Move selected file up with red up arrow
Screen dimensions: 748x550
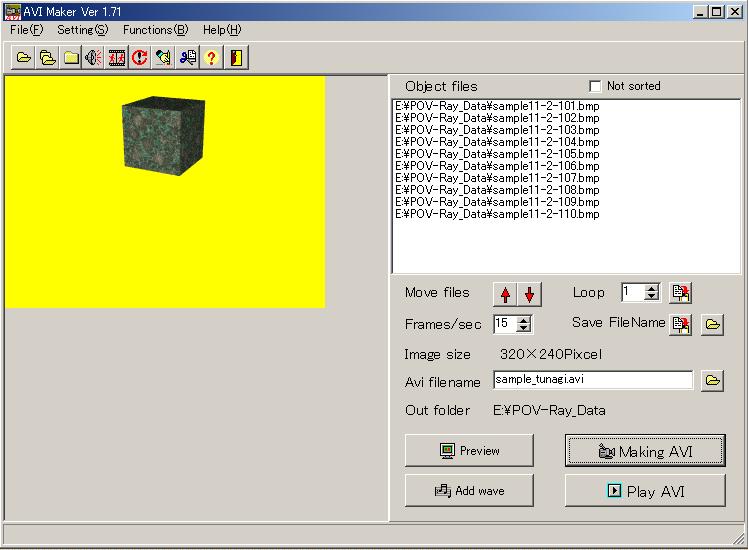click(x=505, y=294)
